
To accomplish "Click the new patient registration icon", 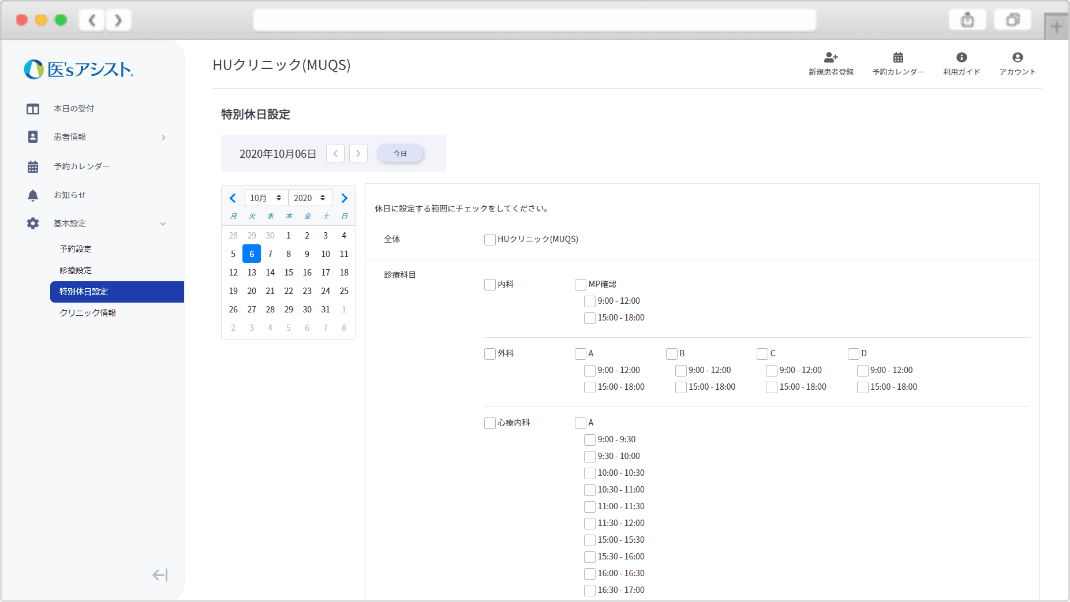I will pos(830,58).
